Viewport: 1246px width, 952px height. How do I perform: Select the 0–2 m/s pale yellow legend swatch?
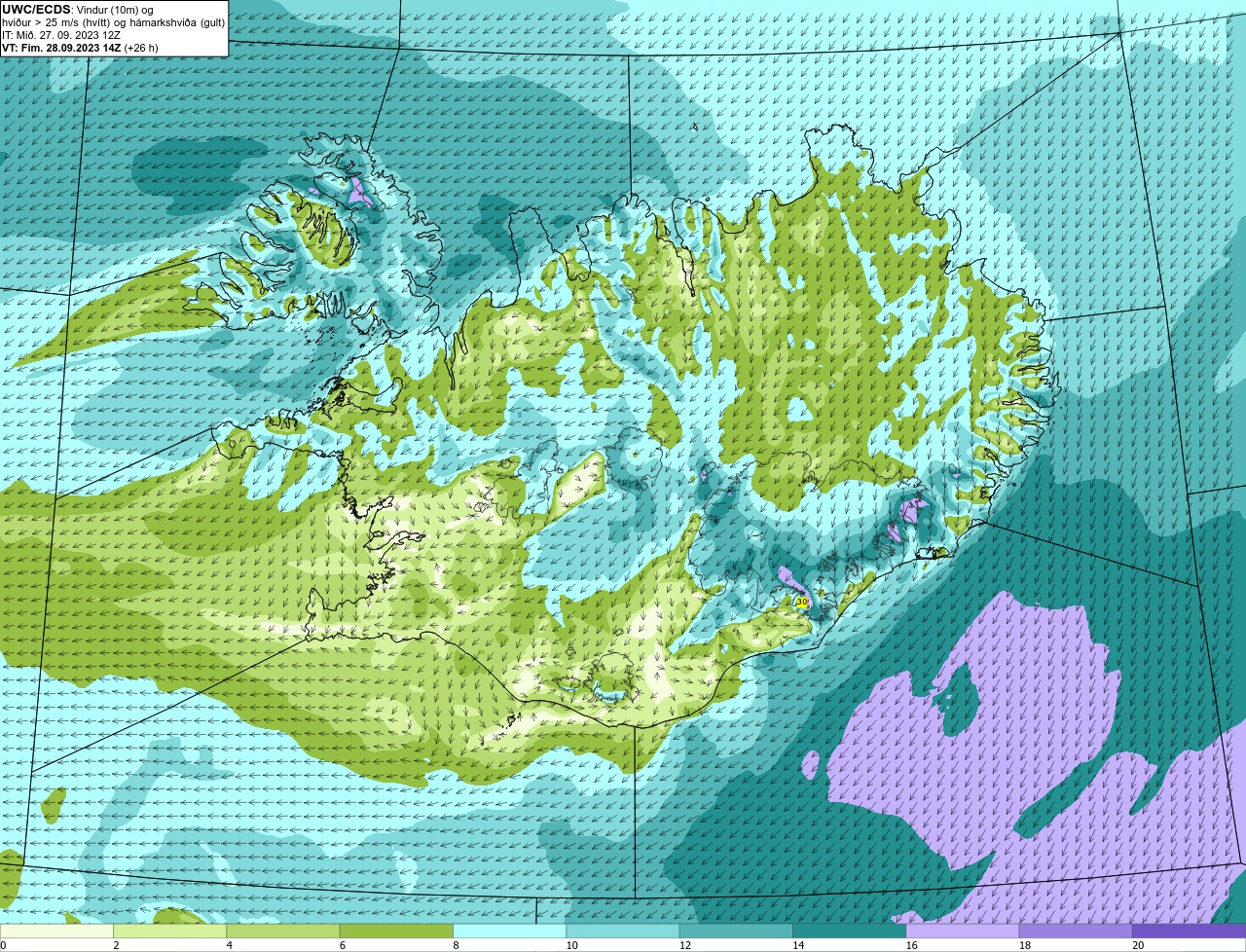click(57, 931)
